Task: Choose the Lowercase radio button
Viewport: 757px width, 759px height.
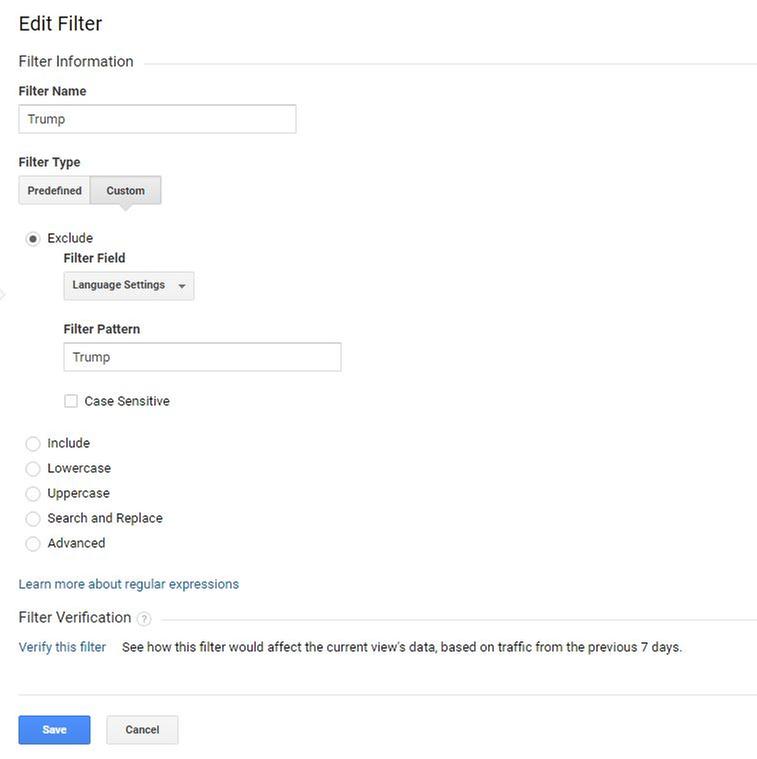Action: (33, 469)
